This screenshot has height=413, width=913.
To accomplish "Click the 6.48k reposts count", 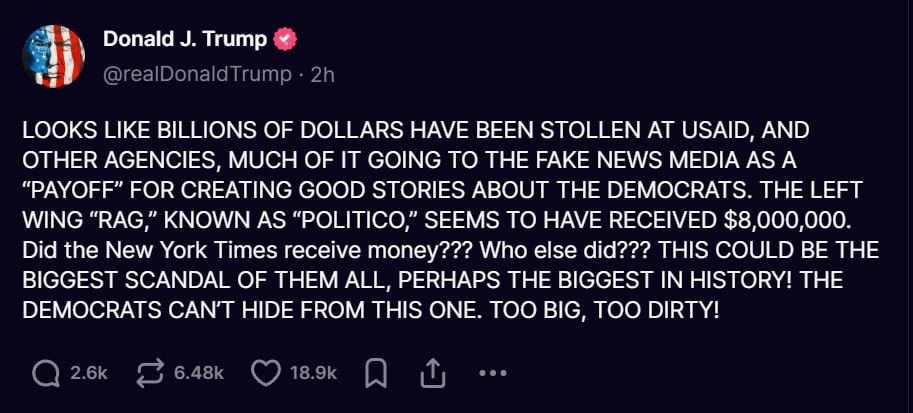I will pyautogui.click(x=198, y=373).
